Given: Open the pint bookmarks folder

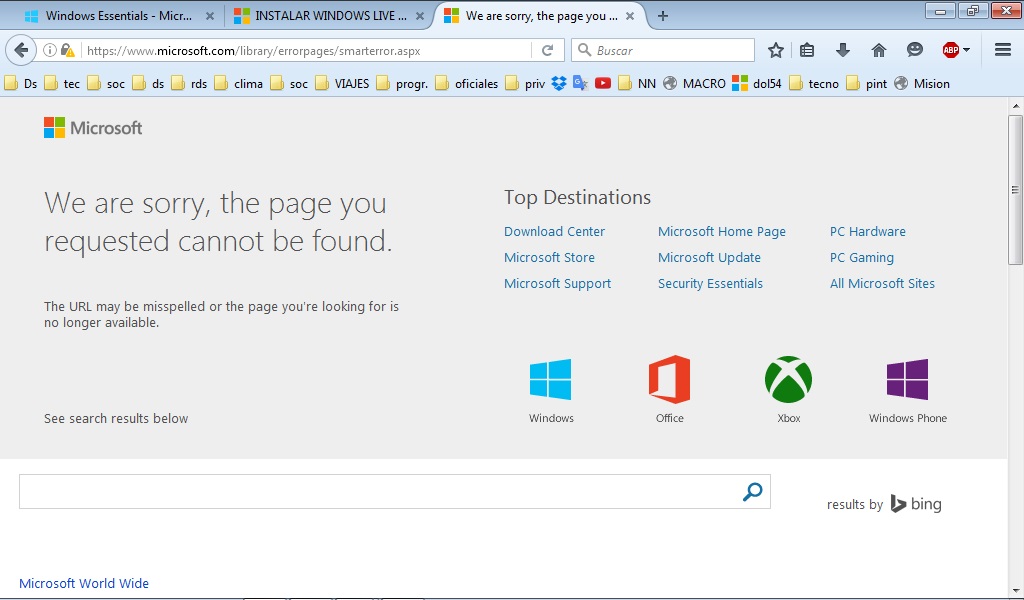Looking at the screenshot, I should 867,84.
